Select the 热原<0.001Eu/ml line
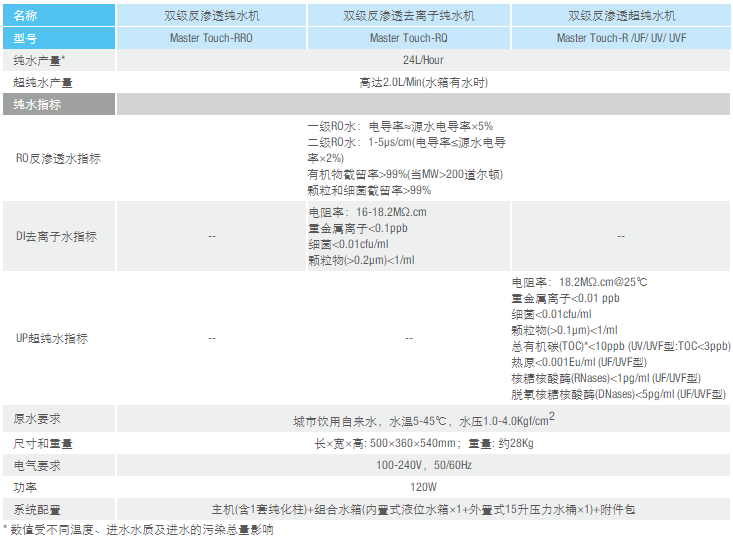 579,362
